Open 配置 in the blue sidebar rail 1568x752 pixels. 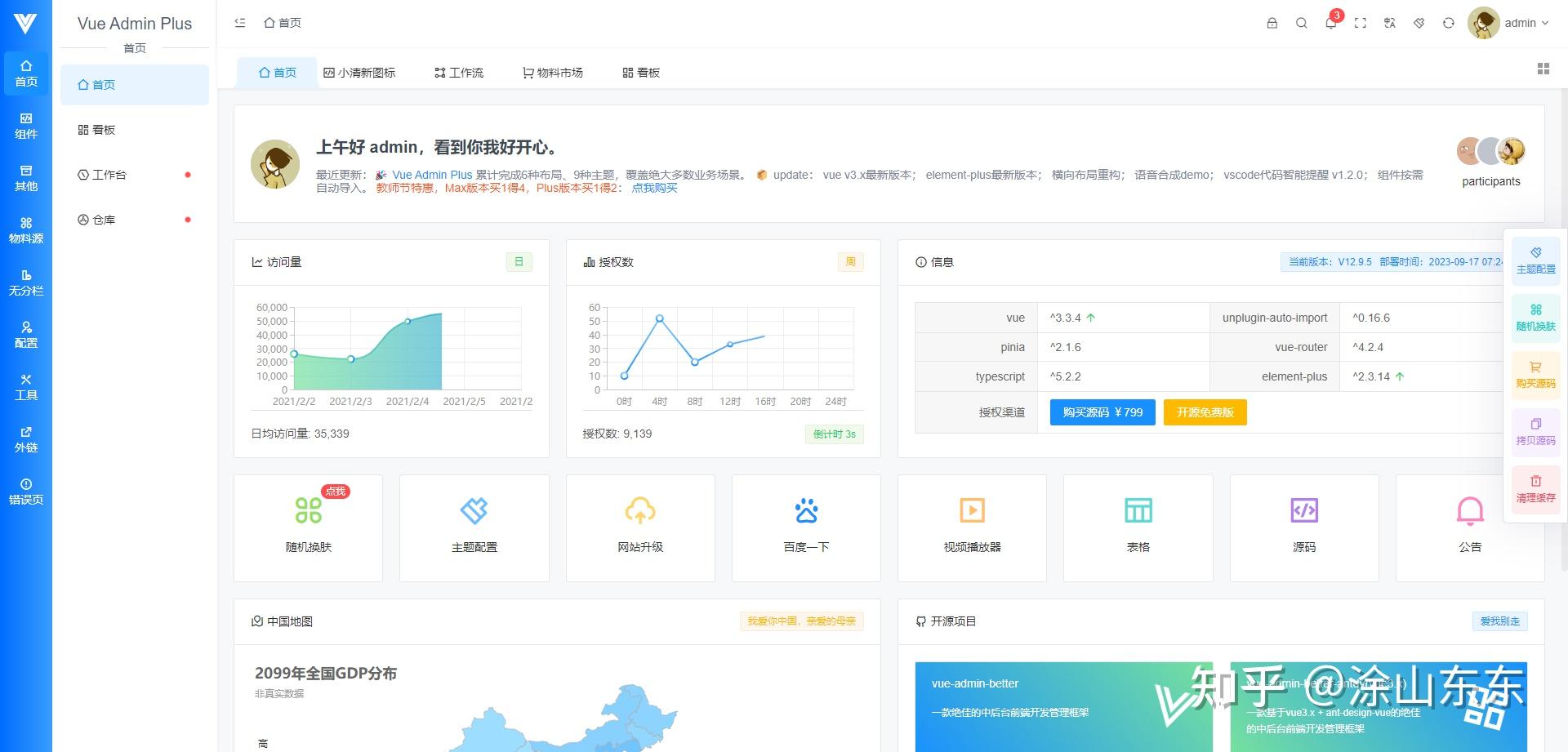(x=26, y=335)
